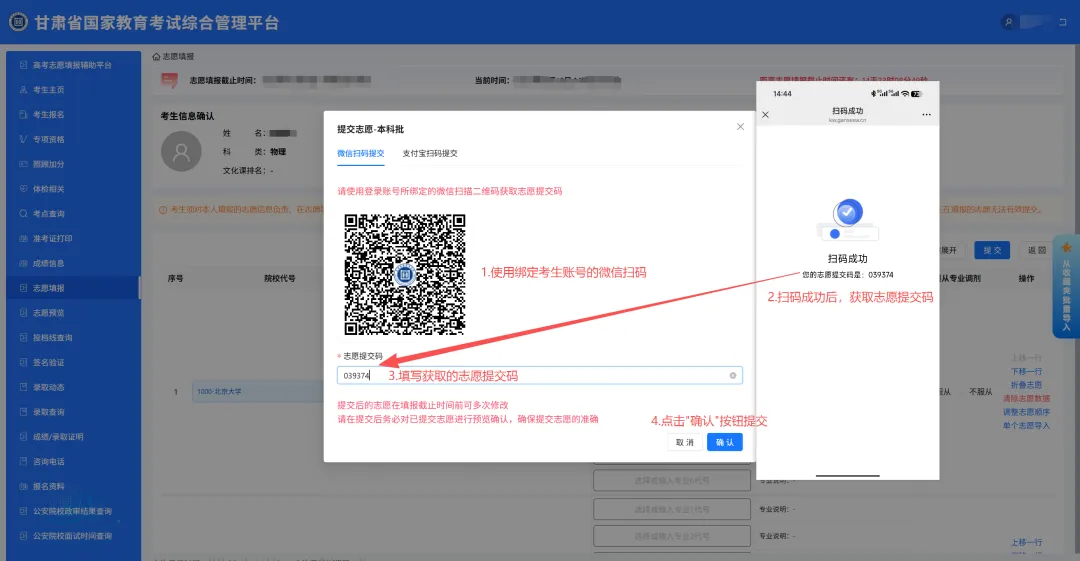Switch to 支付宝扫码提交 tab

pos(430,153)
